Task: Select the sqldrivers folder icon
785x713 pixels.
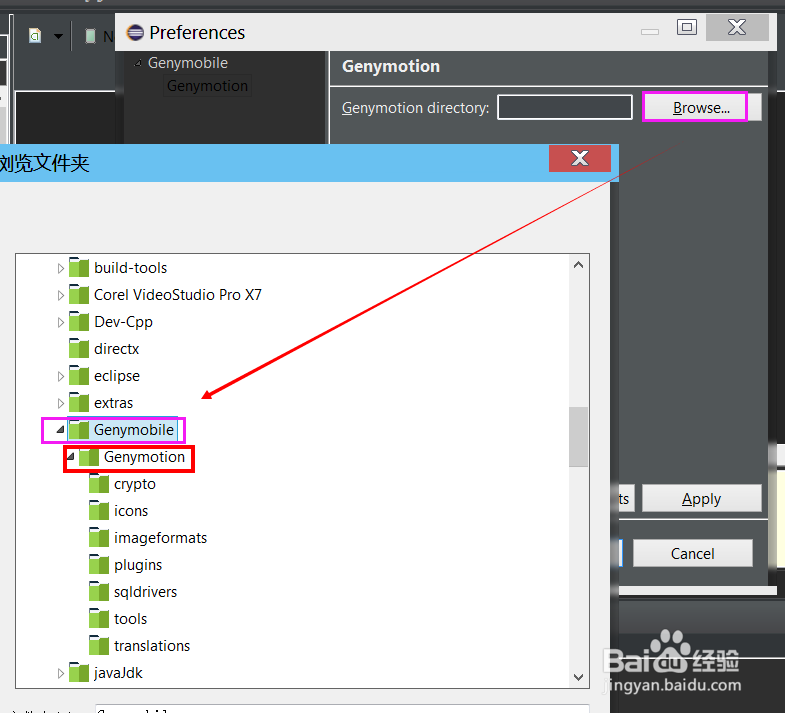Action: click(99, 591)
